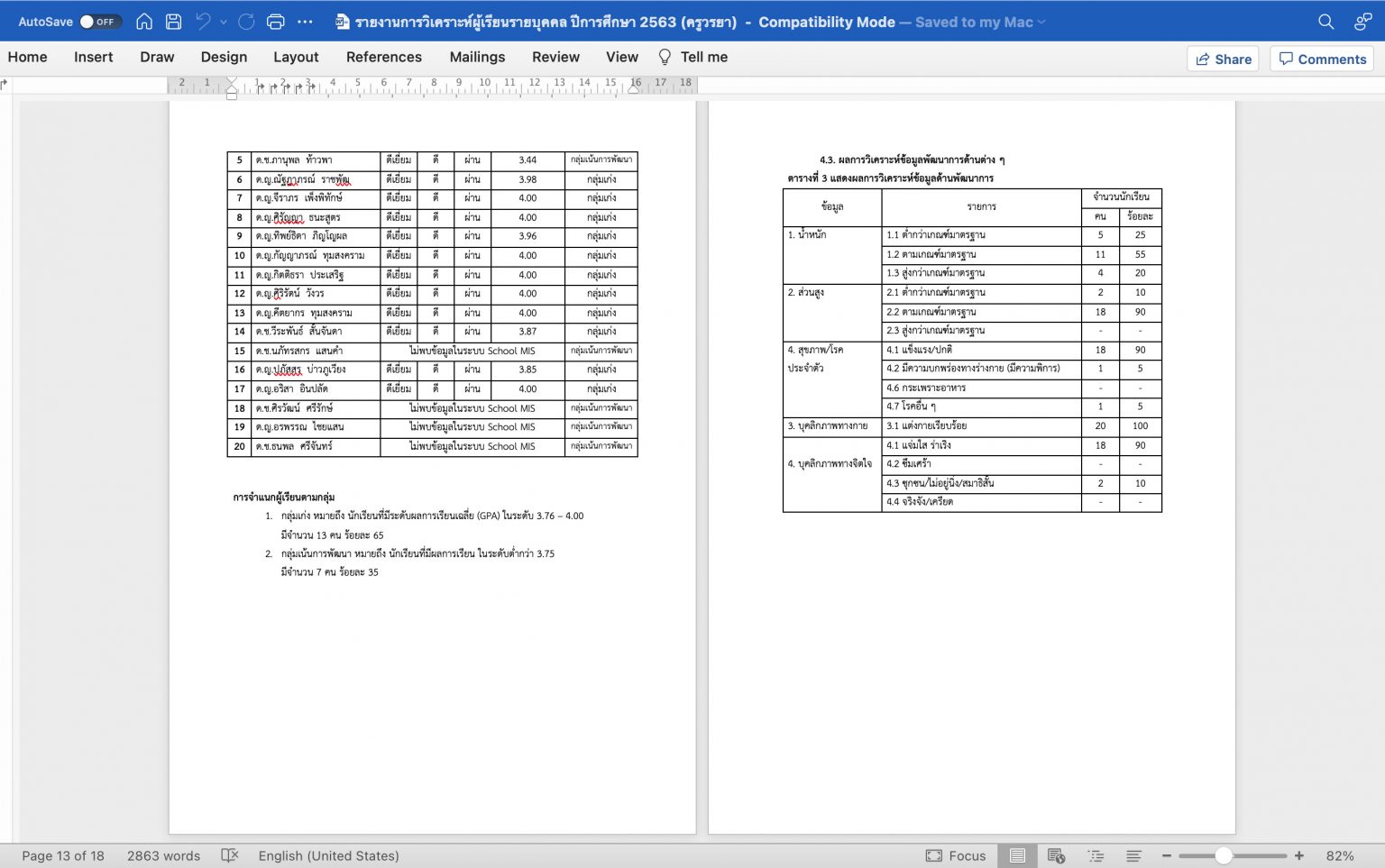Switch to Web Layout view icon
The image size is (1385, 868).
click(1056, 855)
